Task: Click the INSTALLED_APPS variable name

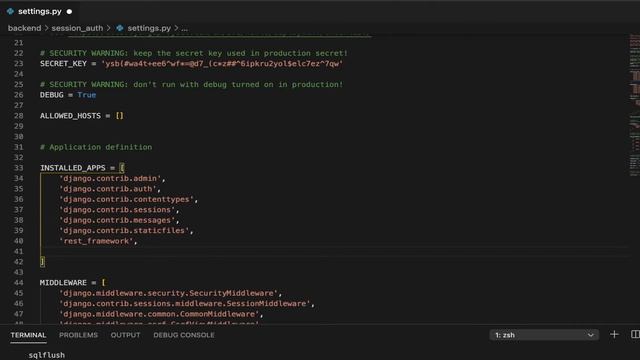Action: pyautogui.click(x=73, y=168)
